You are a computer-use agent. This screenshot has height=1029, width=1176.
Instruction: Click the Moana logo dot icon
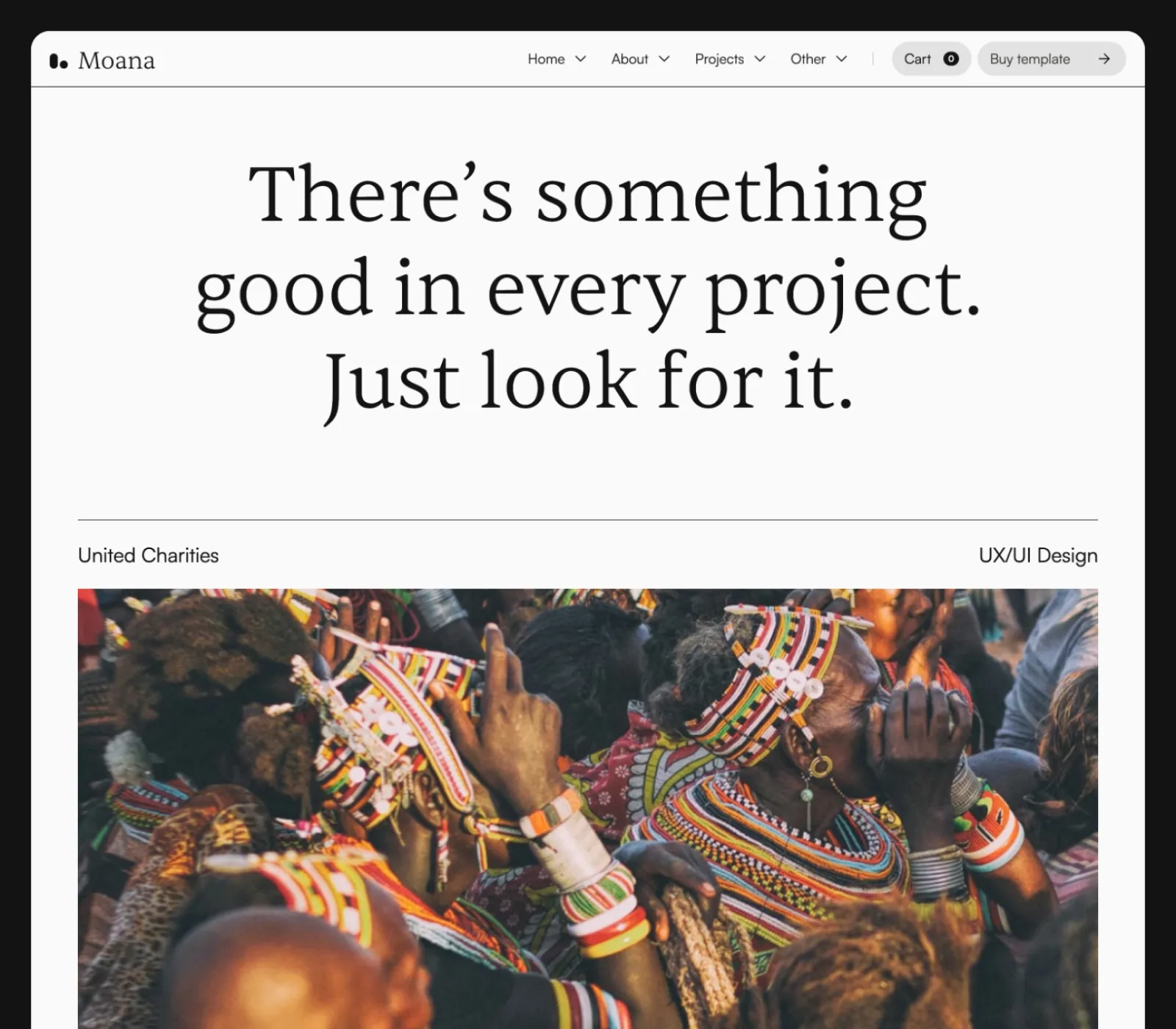click(x=59, y=61)
